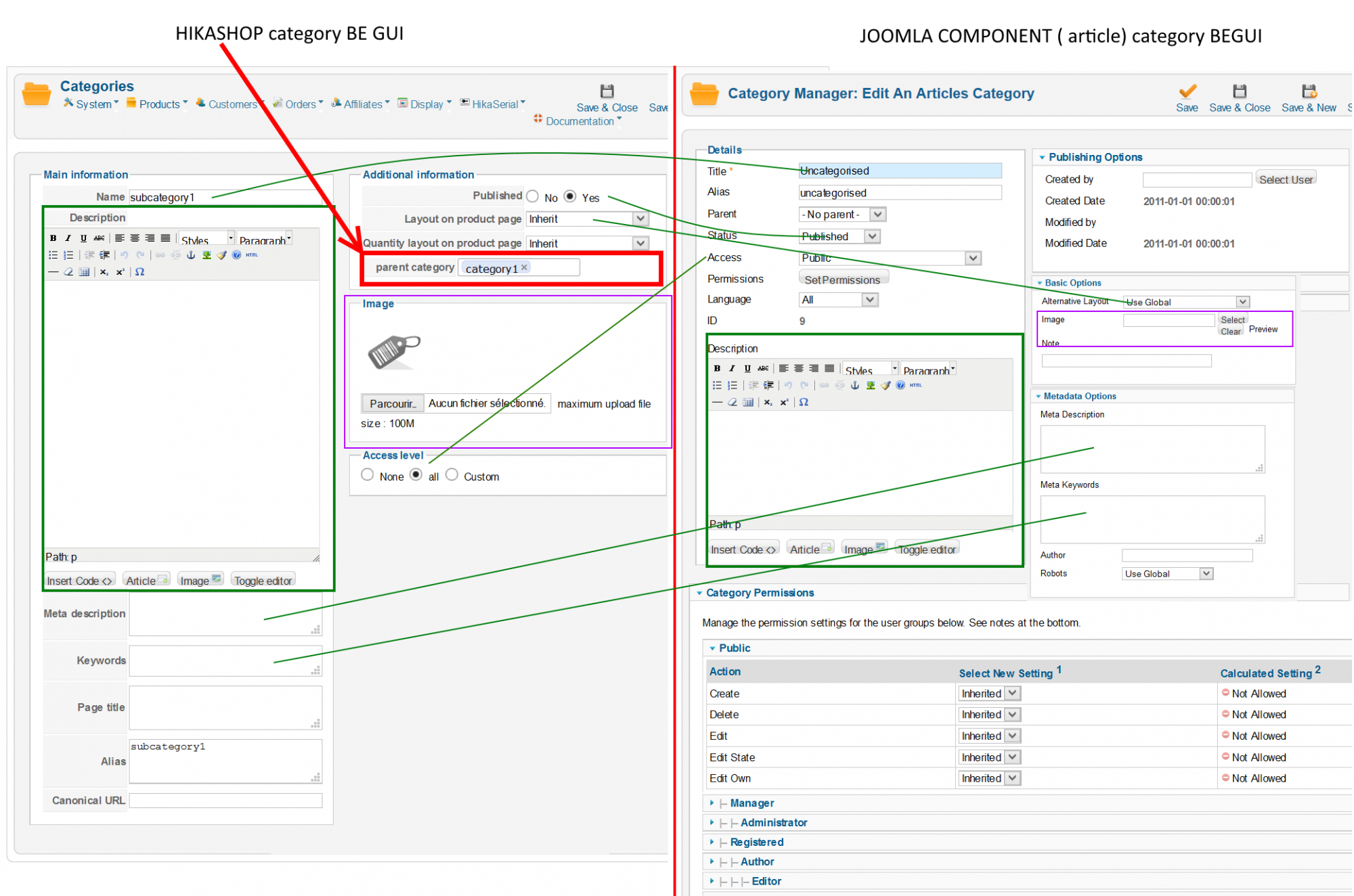Insert special character omega in HikaShop editor
Screen dimensions: 1354x896
139,272
